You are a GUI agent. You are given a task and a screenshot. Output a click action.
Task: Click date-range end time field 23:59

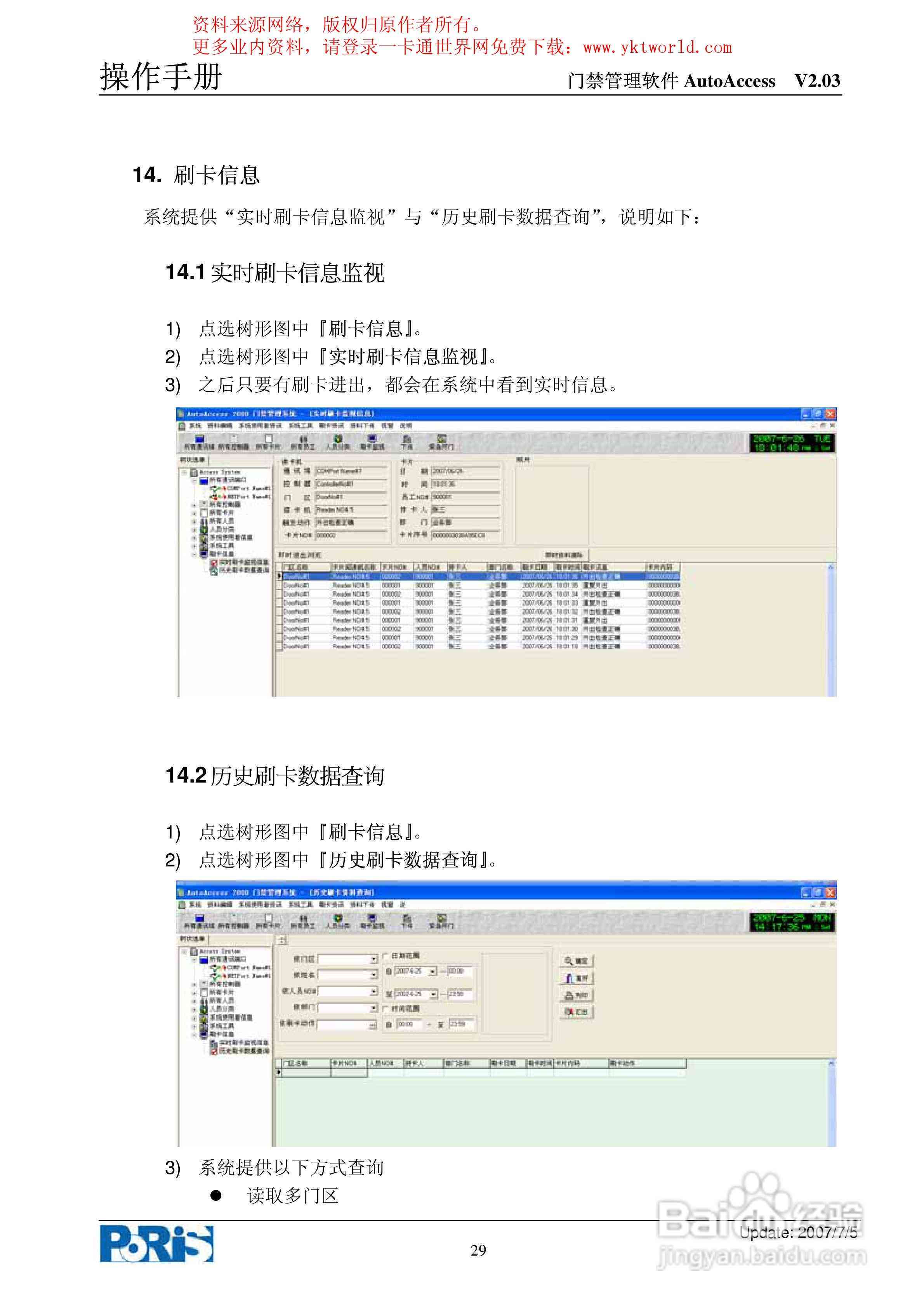459,994
